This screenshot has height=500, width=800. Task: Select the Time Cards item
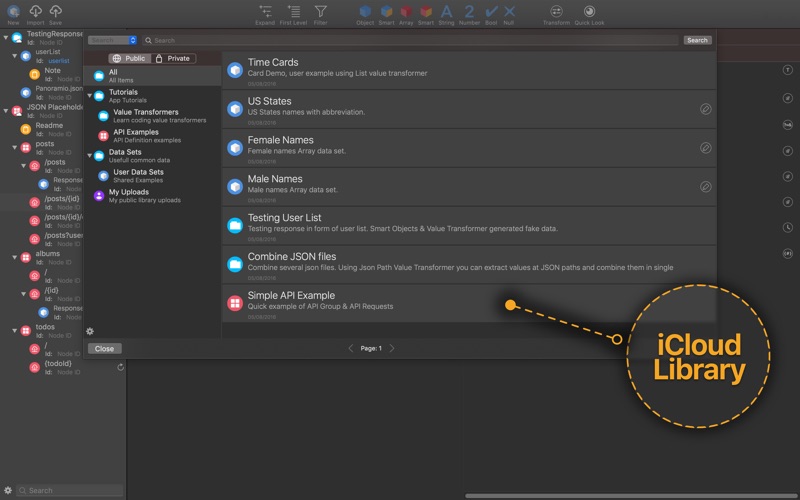(469, 70)
